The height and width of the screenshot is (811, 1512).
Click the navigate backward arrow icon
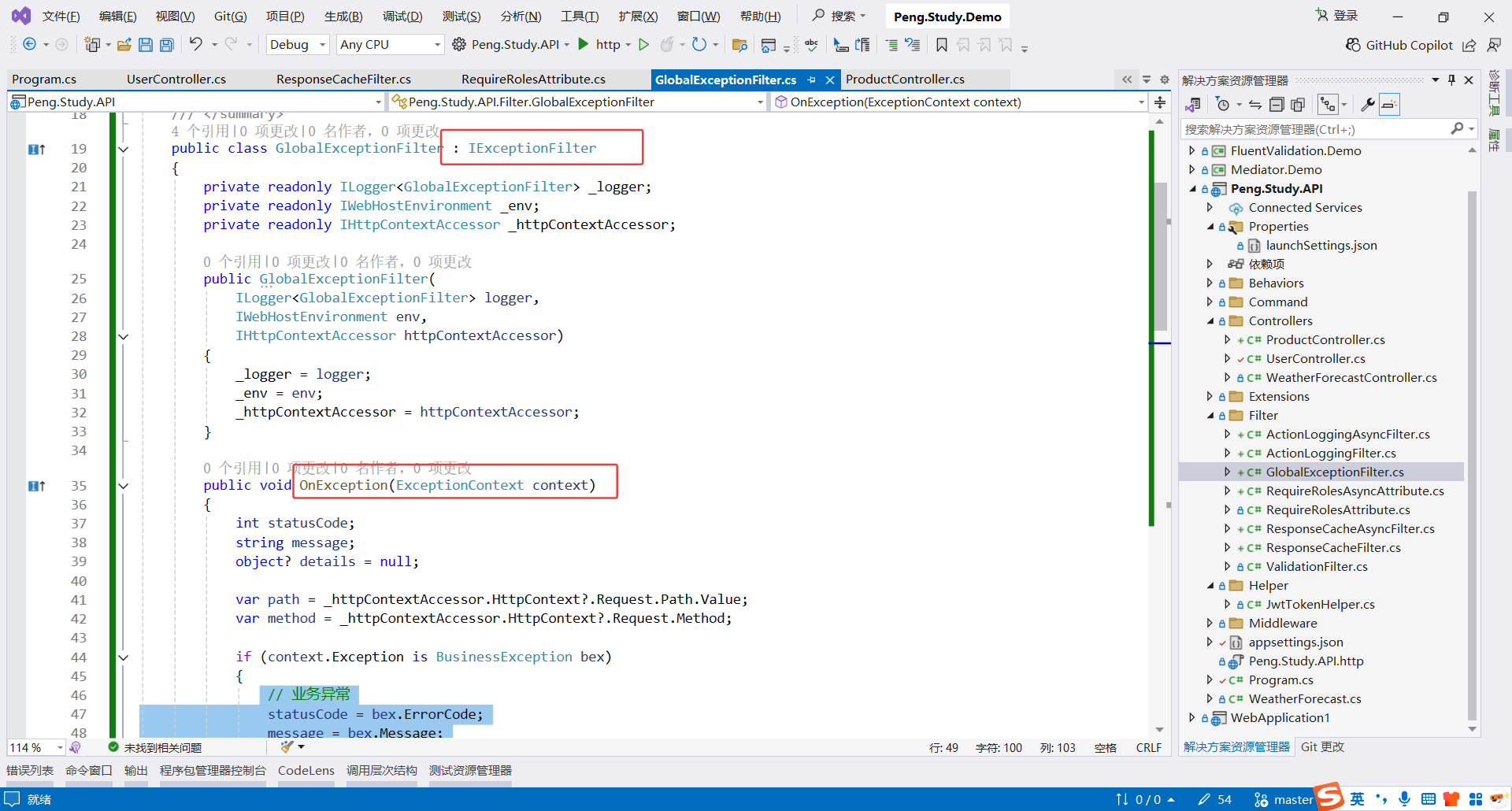(29, 45)
